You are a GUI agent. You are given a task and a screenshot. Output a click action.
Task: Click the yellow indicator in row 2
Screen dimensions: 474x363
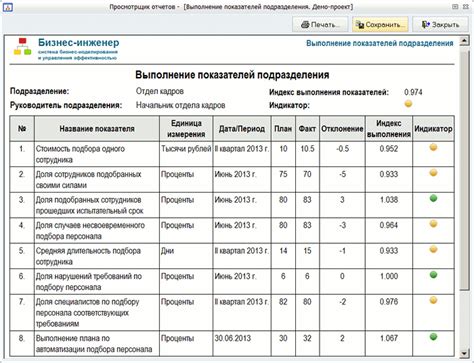point(433,173)
